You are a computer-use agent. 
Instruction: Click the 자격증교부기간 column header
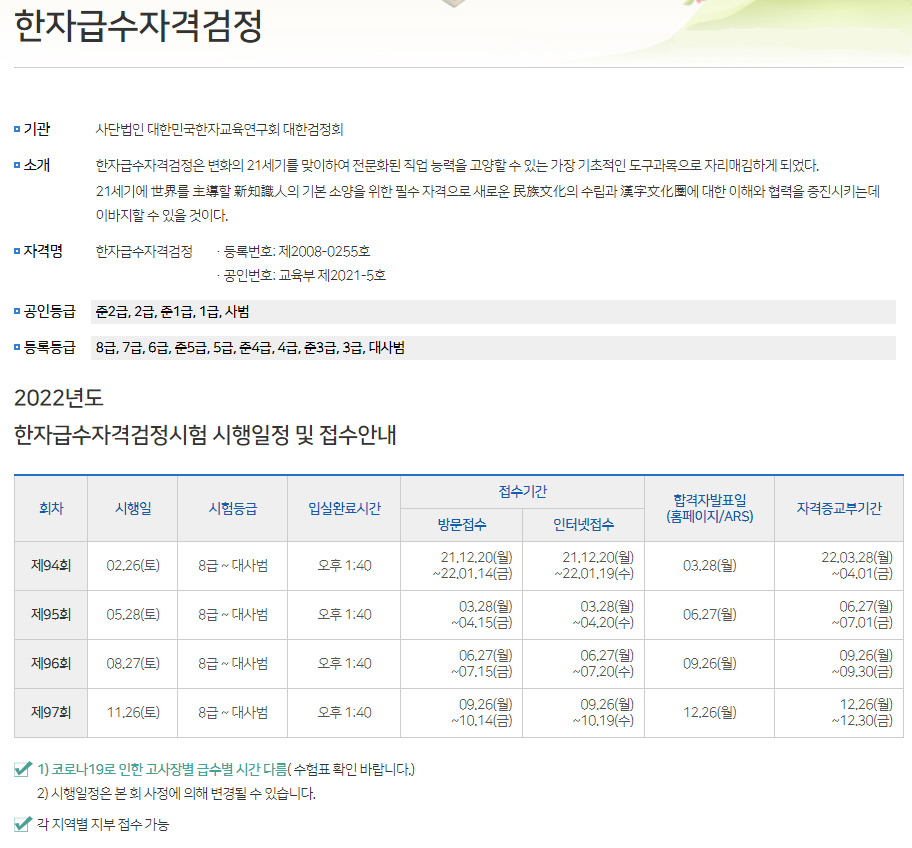(839, 508)
